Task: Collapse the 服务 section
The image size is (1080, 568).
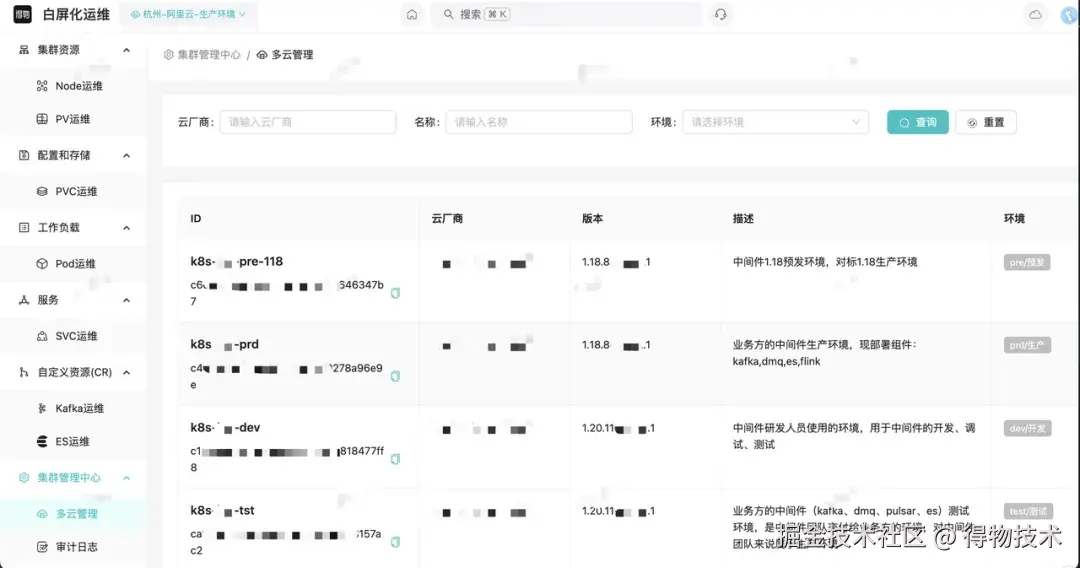Action: point(127,300)
